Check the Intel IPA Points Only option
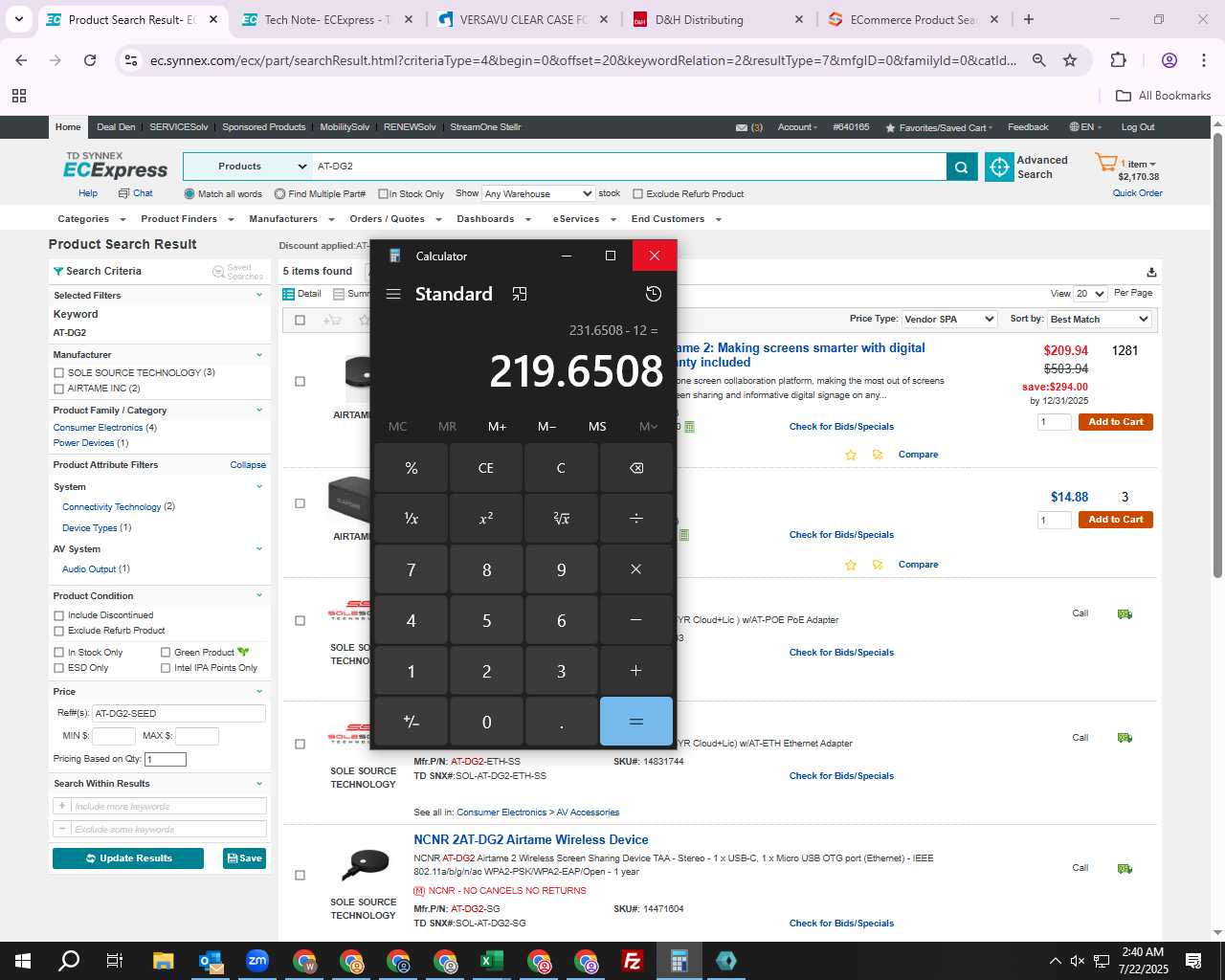 point(166,668)
